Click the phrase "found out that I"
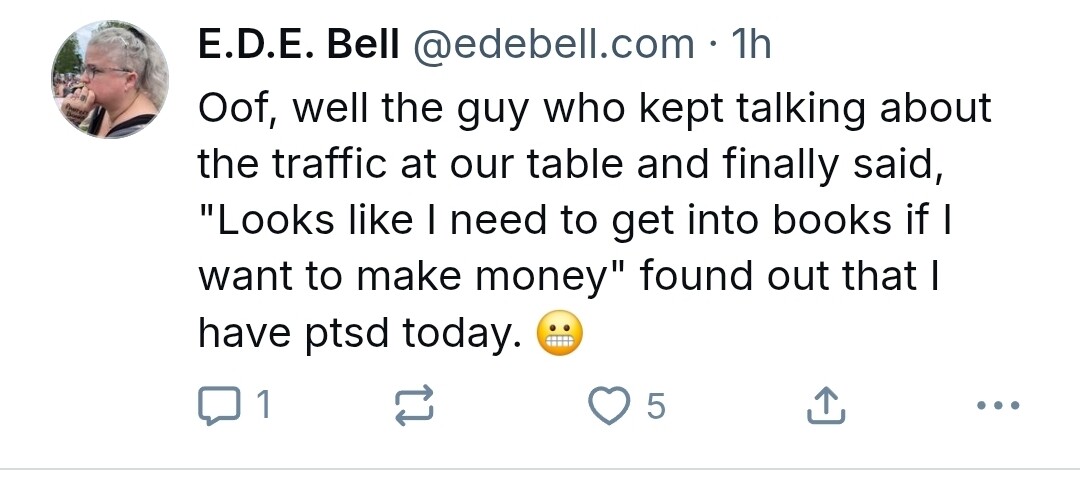Image resolution: width=1080 pixels, height=479 pixels. pyautogui.click(x=789, y=276)
